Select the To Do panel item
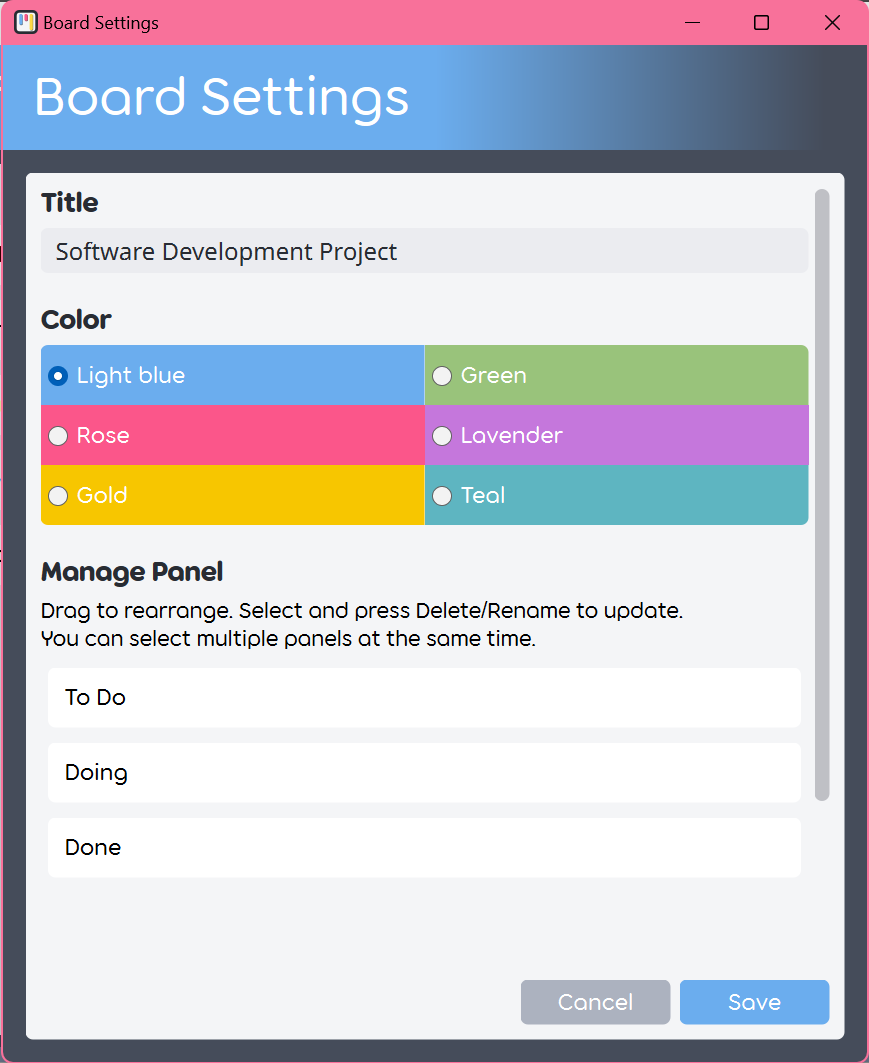This screenshot has height=1063, width=869. [424, 698]
